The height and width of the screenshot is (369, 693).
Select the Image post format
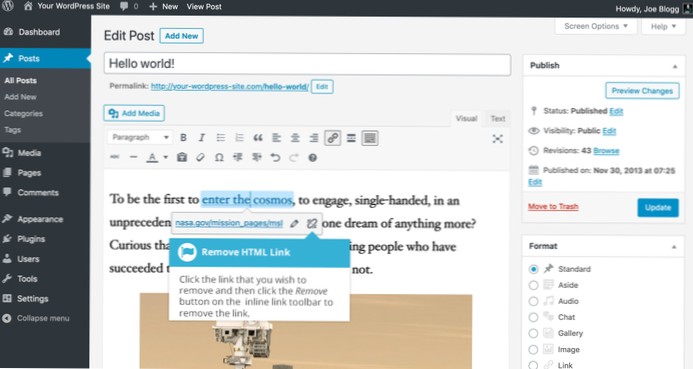[533, 350]
